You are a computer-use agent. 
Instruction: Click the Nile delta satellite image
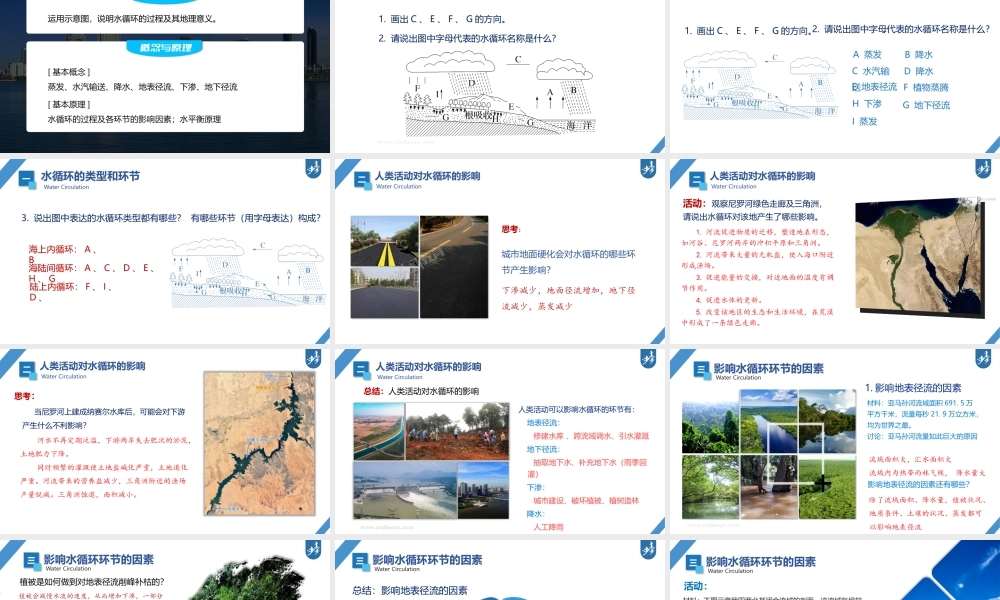920,256
